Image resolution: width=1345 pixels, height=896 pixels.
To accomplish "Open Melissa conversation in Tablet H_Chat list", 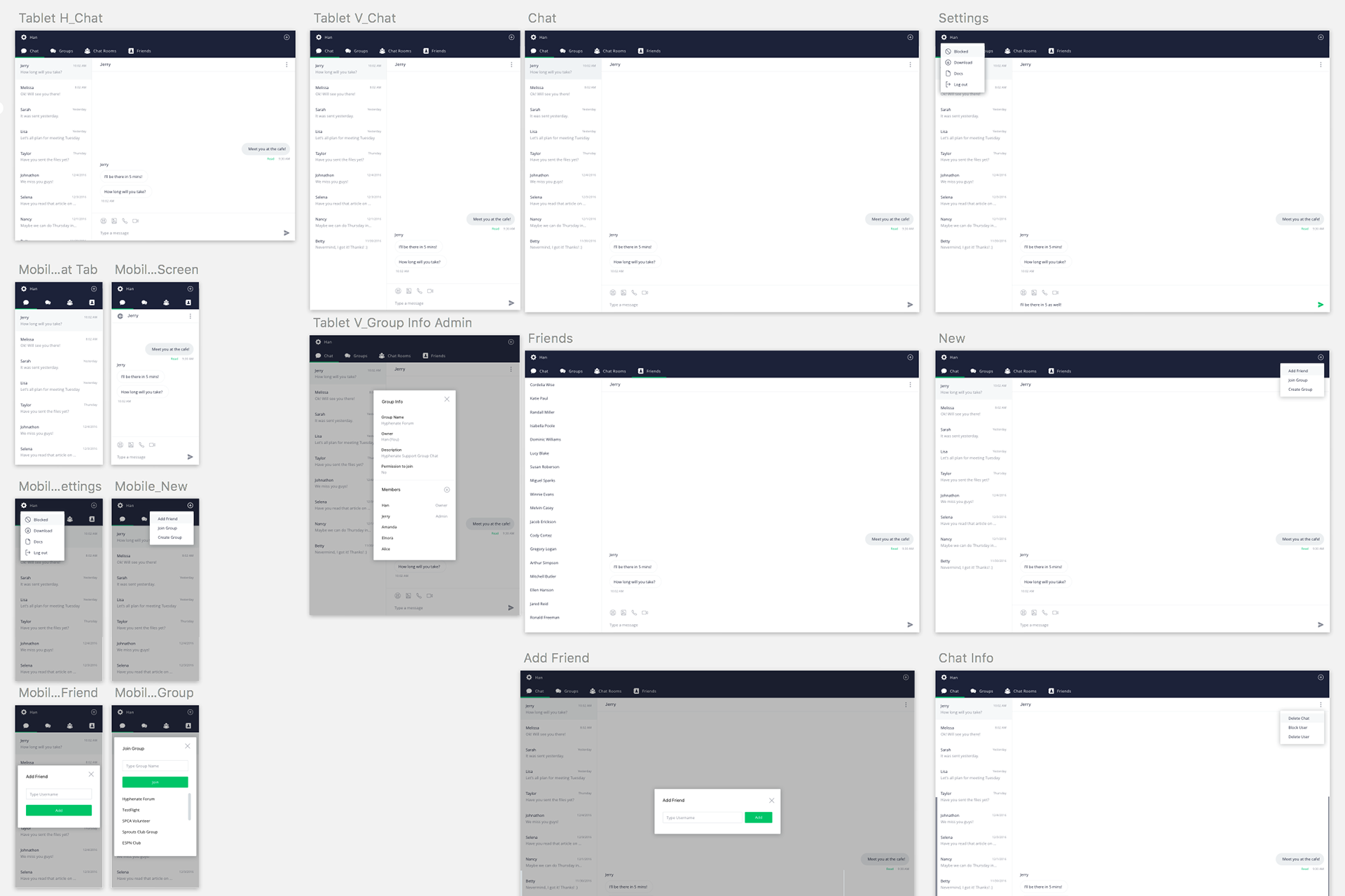I will (53, 90).
